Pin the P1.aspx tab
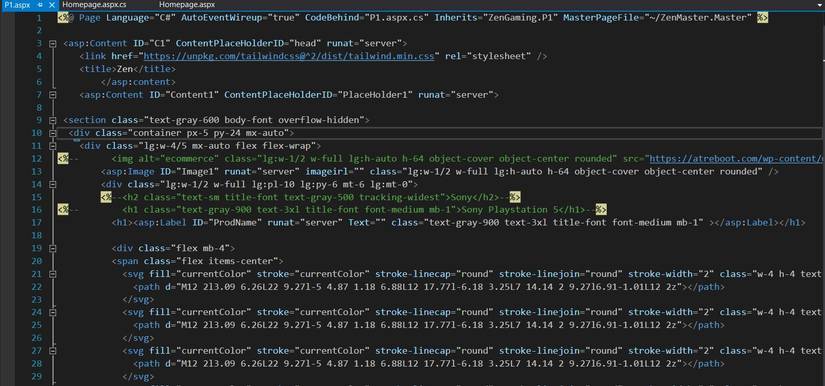This screenshot has height=386, width=825. 40,5
